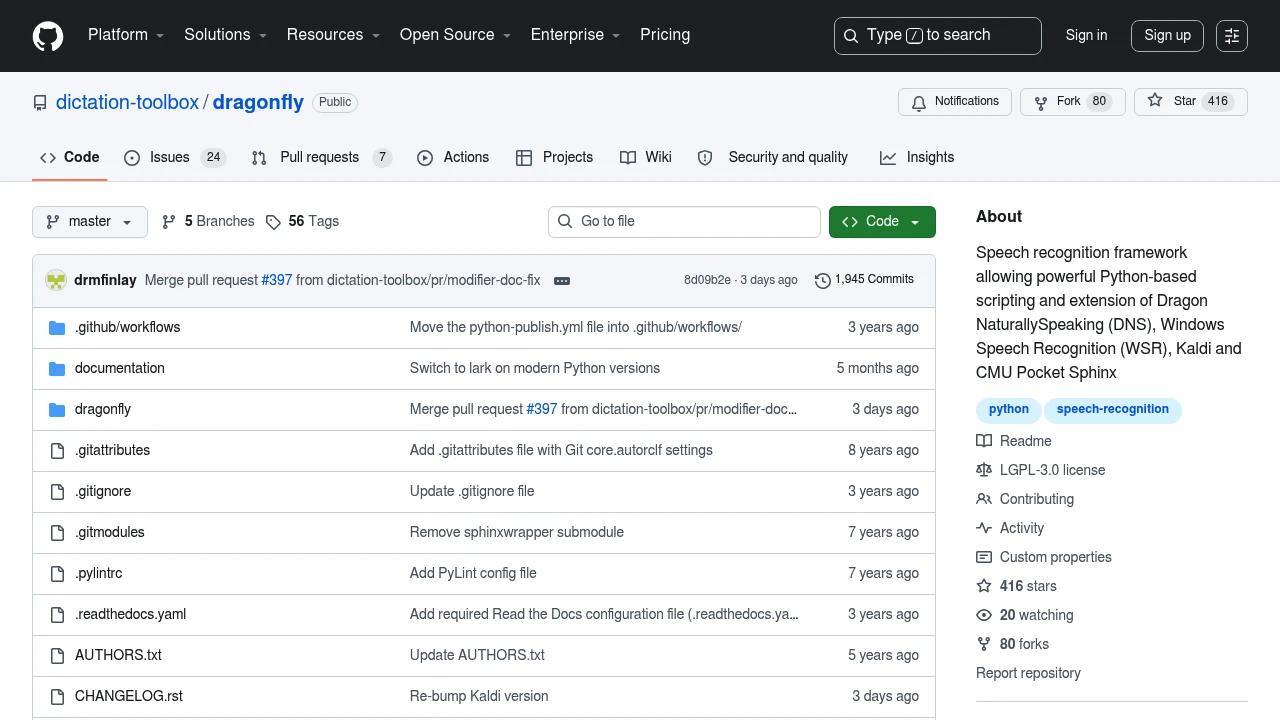Open the dictation-toolbox owner link

[127, 102]
